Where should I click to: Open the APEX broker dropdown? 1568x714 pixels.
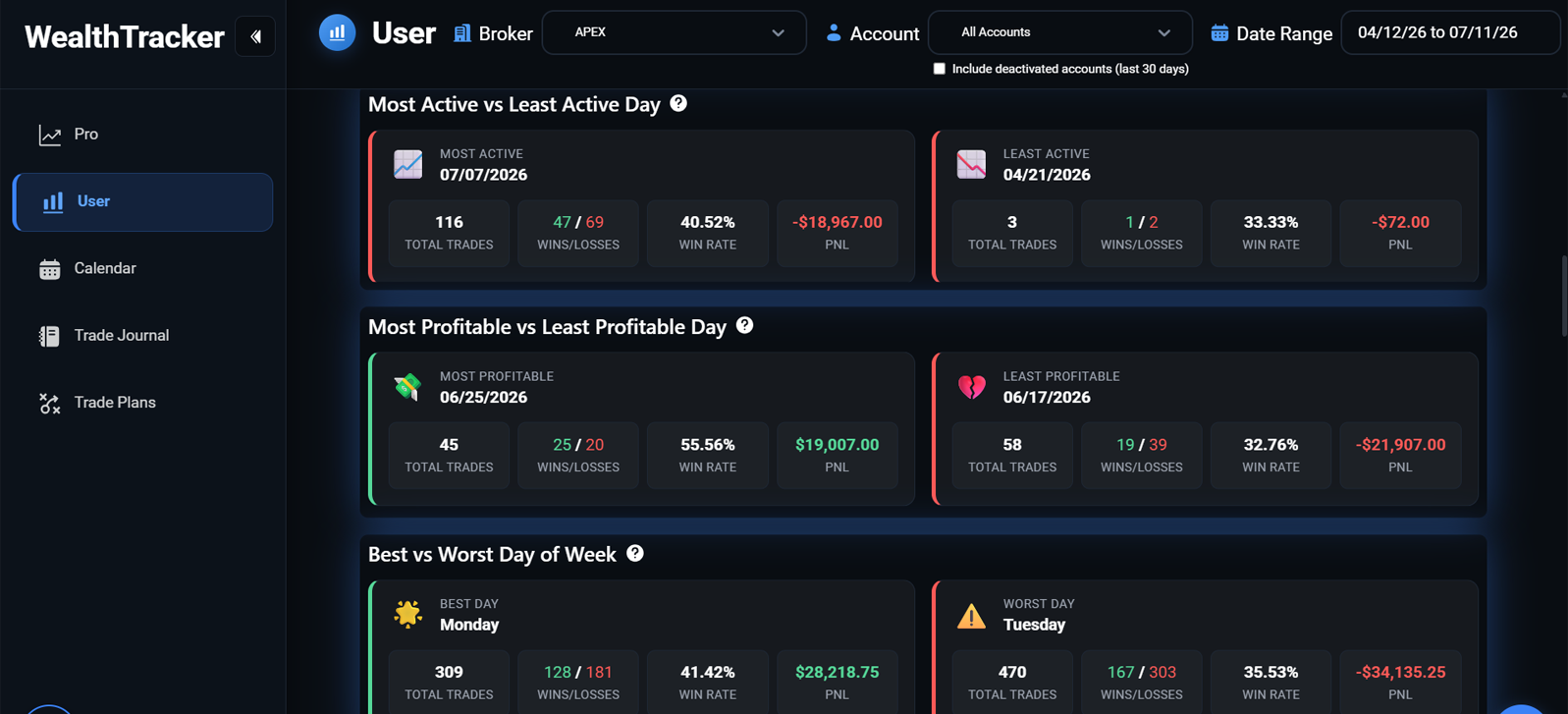pyautogui.click(x=675, y=32)
